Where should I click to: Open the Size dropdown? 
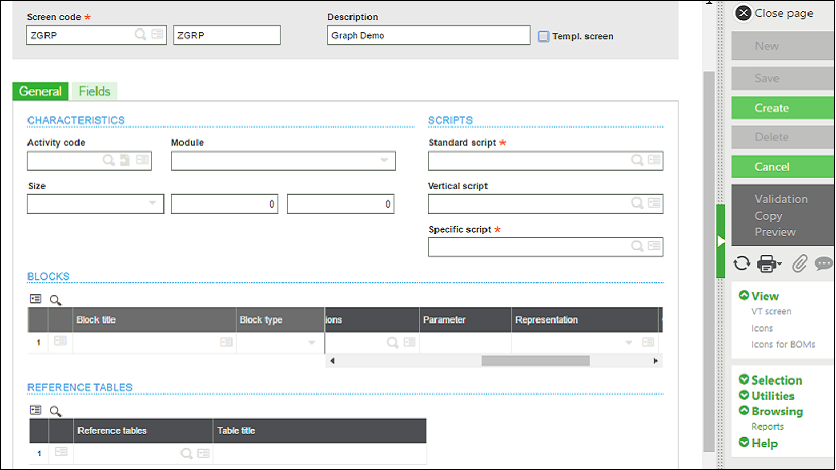tap(152, 203)
